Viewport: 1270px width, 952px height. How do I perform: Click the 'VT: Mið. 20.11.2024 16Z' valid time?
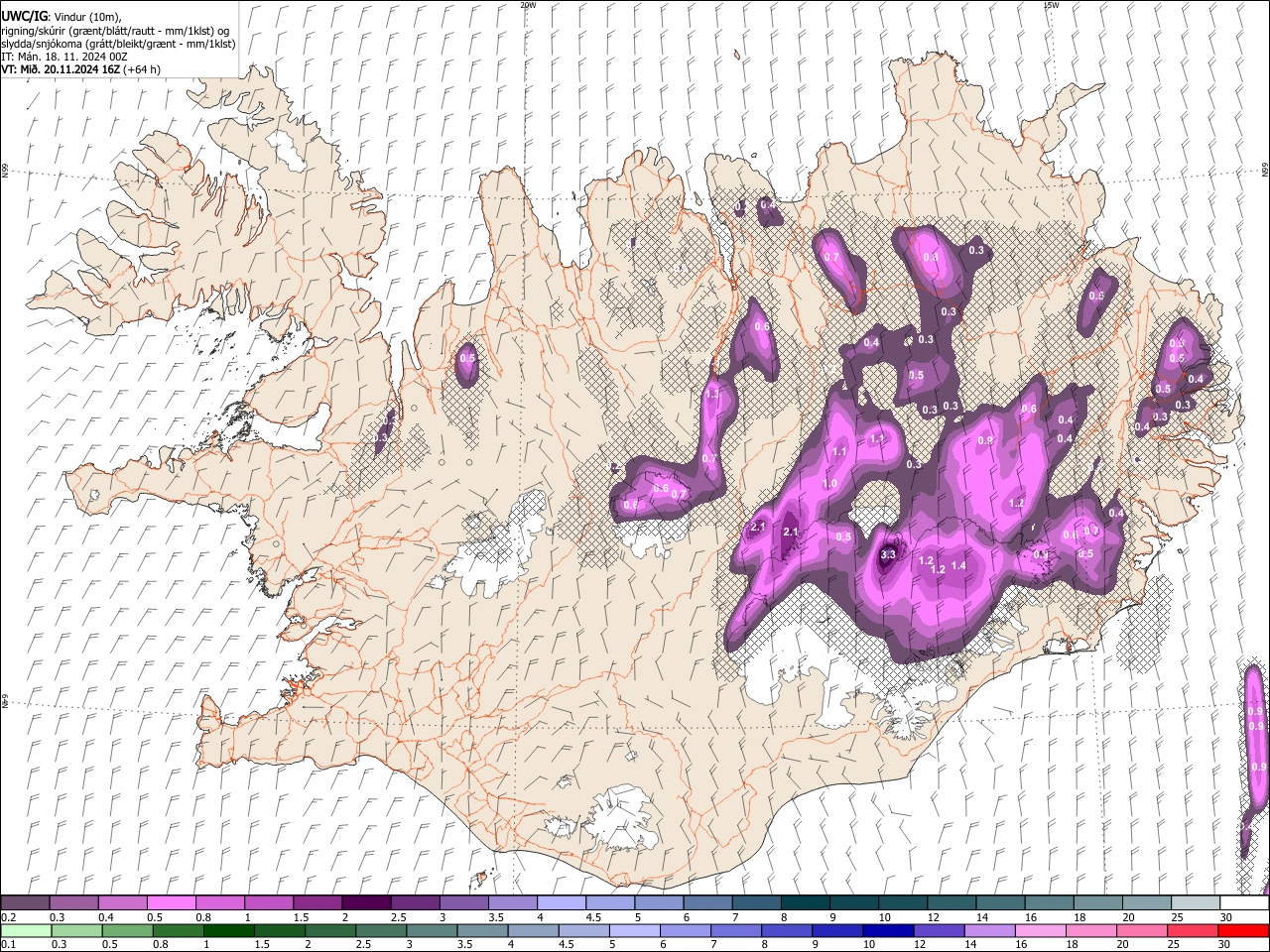[61, 69]
